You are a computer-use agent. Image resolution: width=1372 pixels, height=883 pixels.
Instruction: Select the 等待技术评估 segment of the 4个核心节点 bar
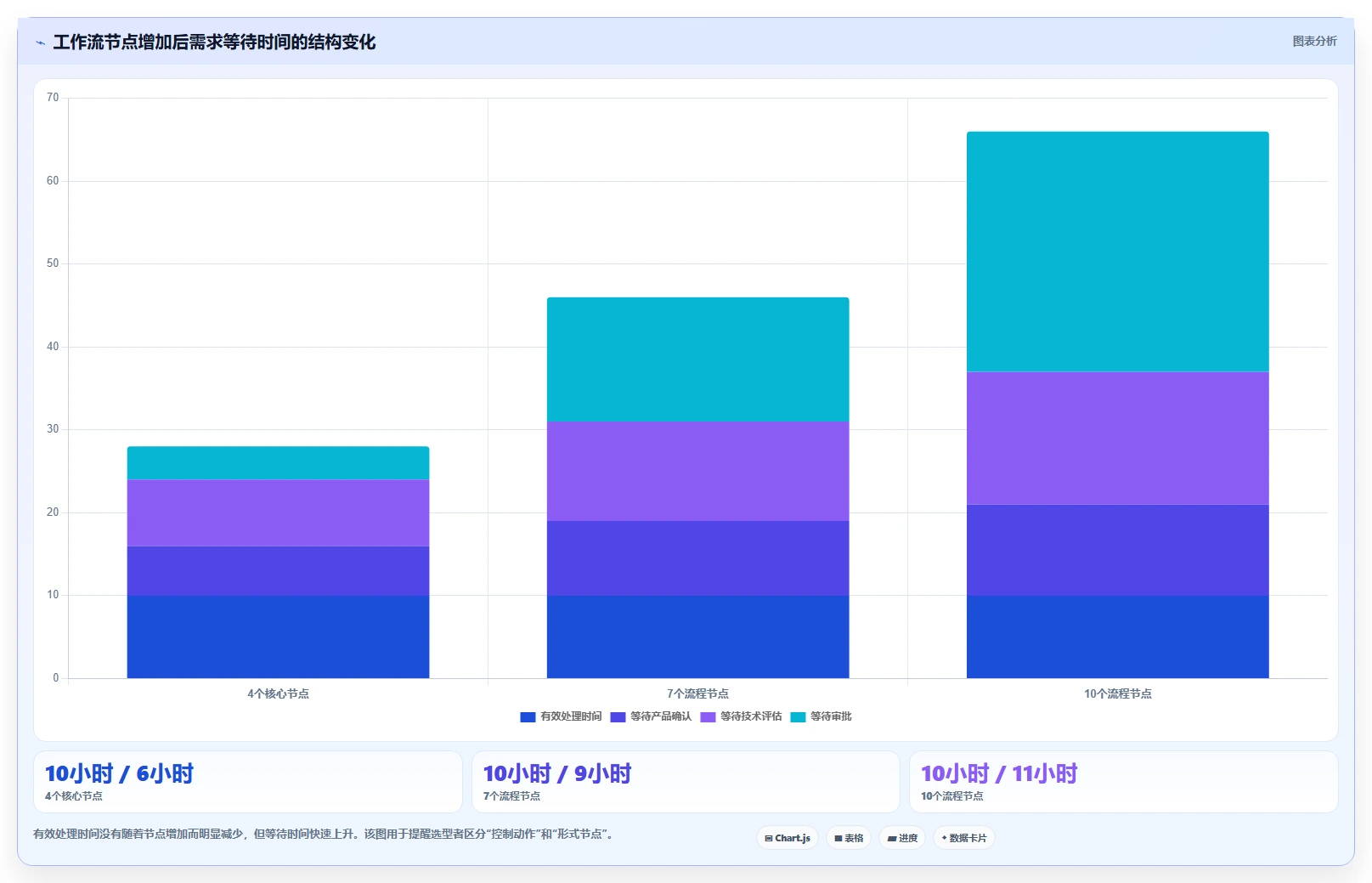[x=278, y=512]
